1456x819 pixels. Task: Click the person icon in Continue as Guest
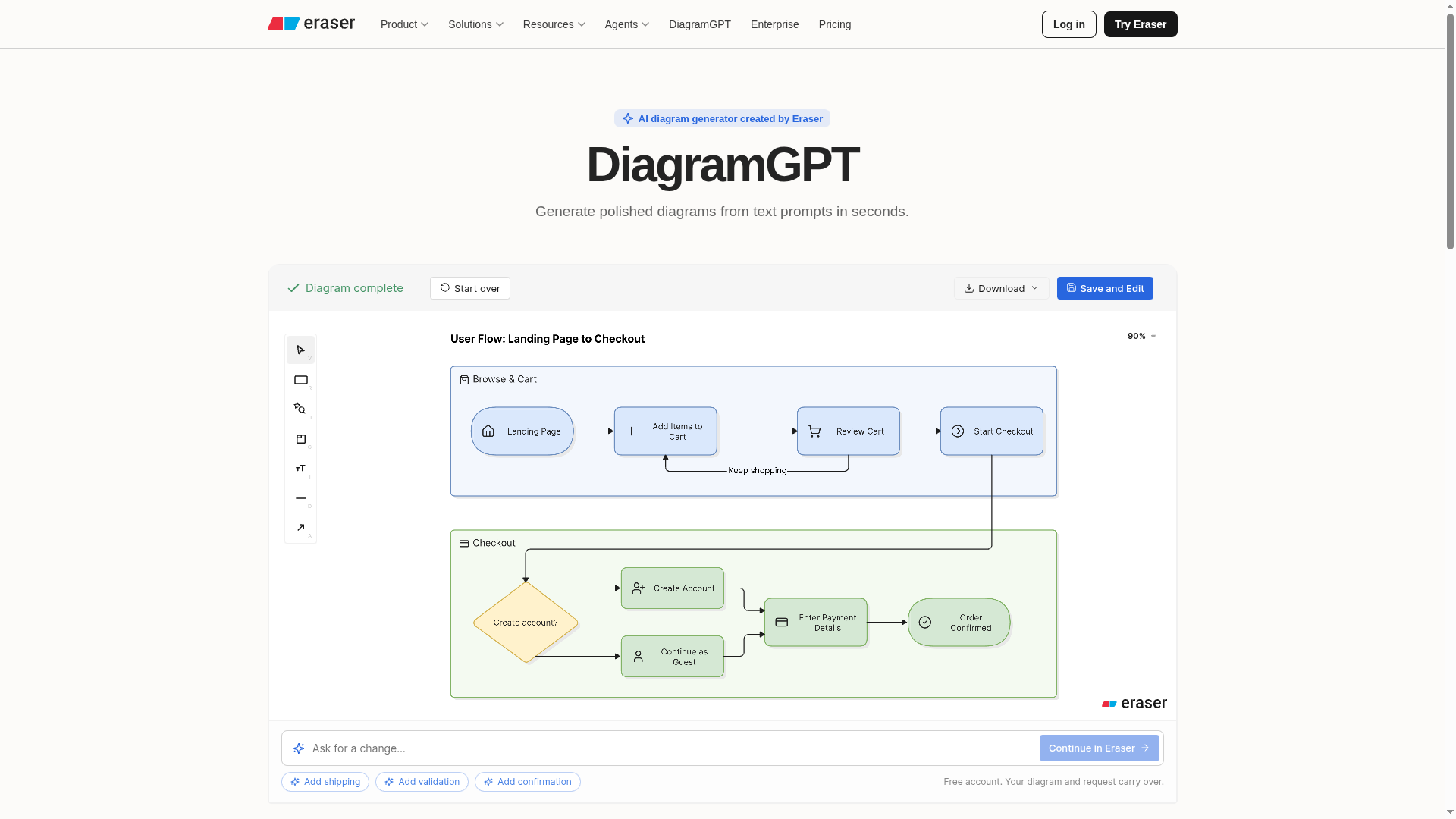click(x=639, y=657)
